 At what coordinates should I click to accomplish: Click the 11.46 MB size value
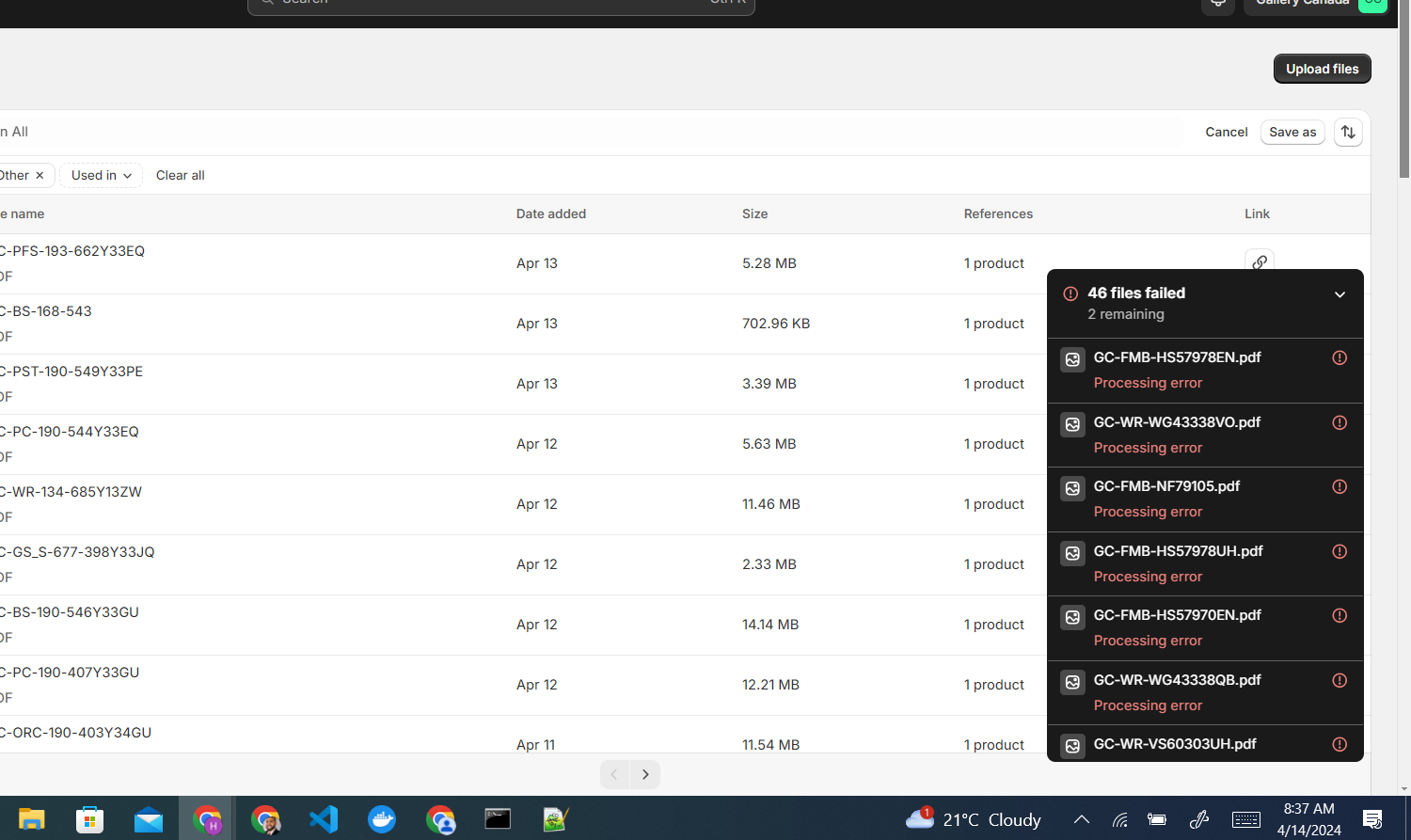(x=771, y=504)
